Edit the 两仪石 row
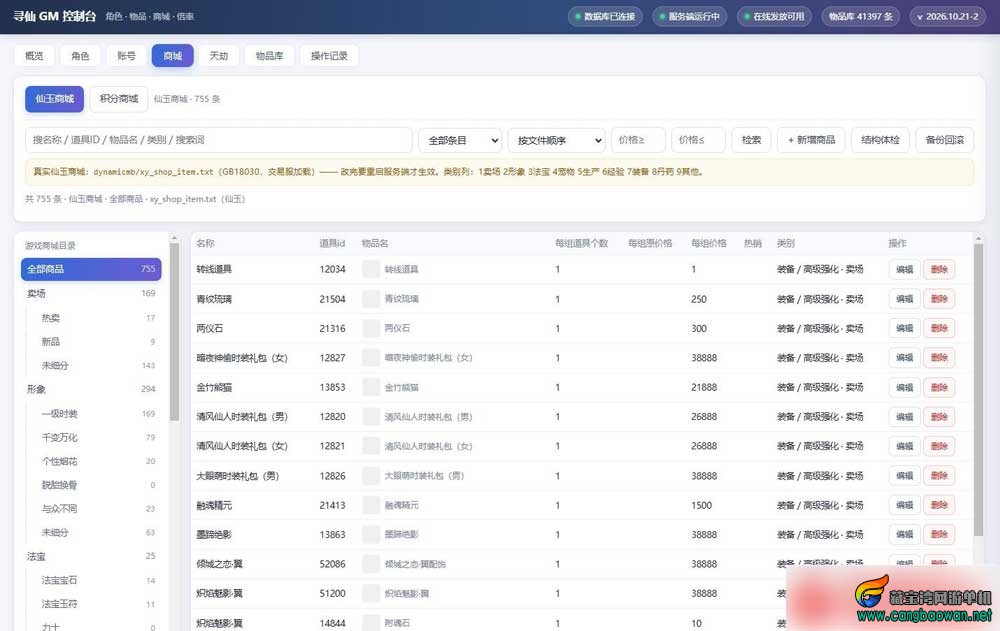 904,328
